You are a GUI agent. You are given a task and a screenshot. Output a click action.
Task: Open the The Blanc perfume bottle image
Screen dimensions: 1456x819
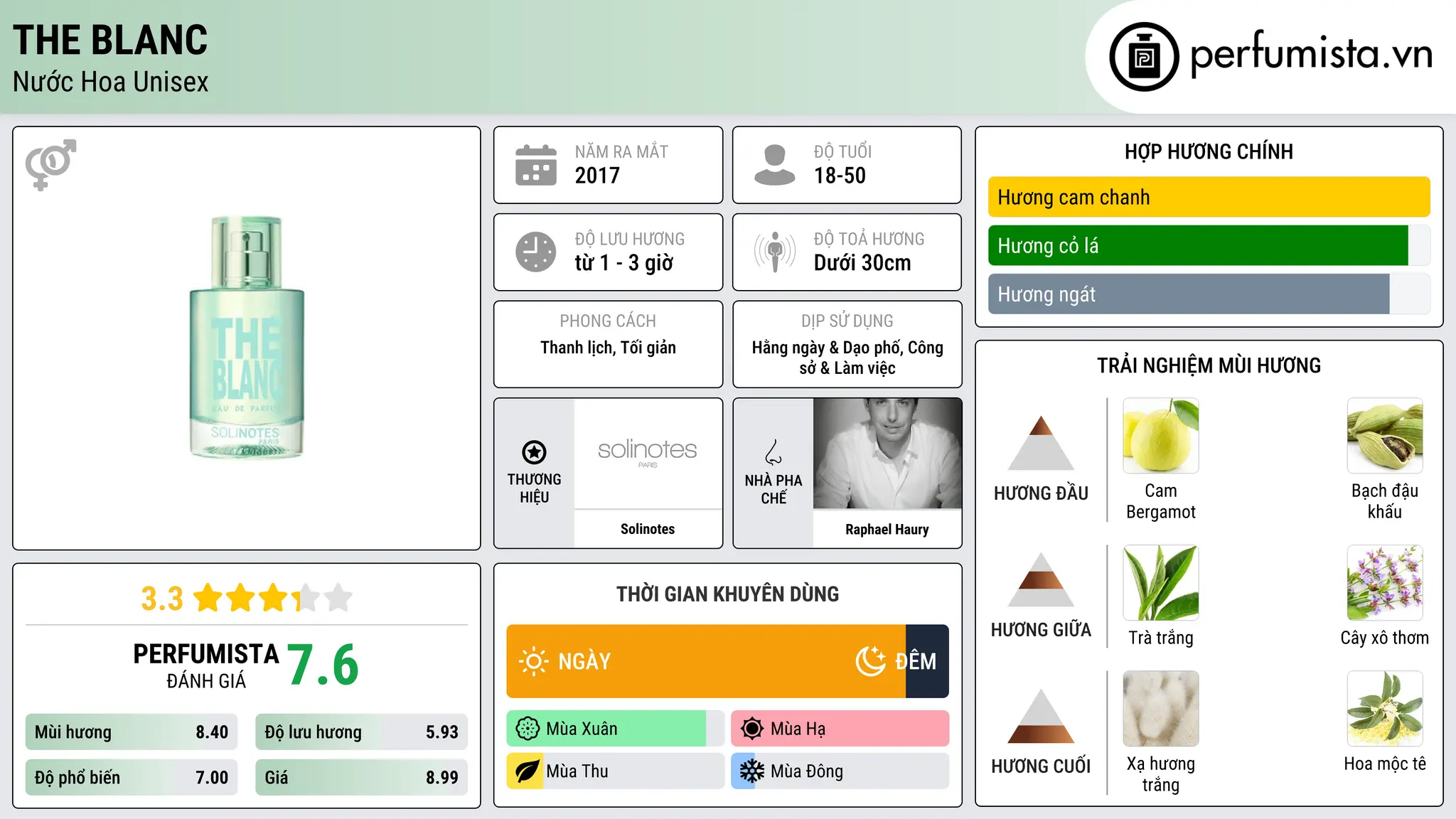pyautogui.click(x=247, y=337)
